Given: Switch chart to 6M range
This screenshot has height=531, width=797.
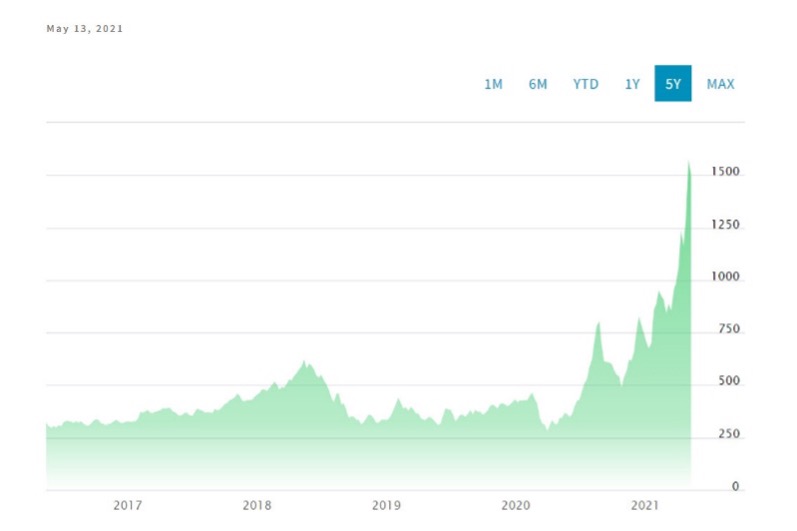Looking at the screenshot, I should point(538,84).
